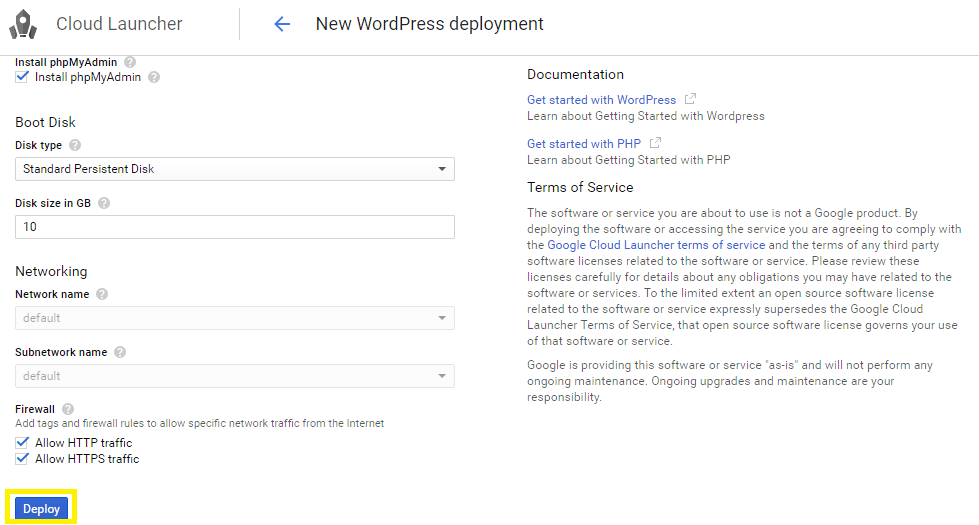The height and width of the screenshot is (525, 979).
Task: Expand the Subnetwork name dropdown
Action: 235,376
